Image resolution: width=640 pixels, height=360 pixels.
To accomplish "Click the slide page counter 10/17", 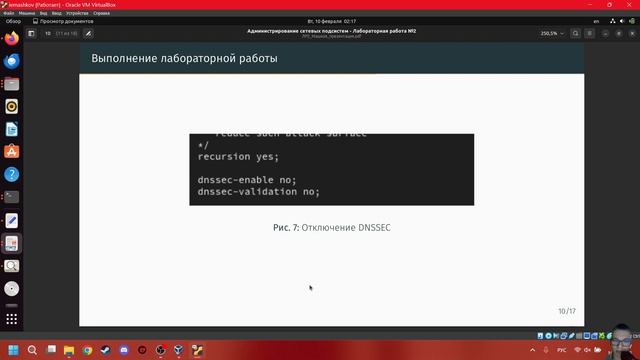I will tap(567, 311).
